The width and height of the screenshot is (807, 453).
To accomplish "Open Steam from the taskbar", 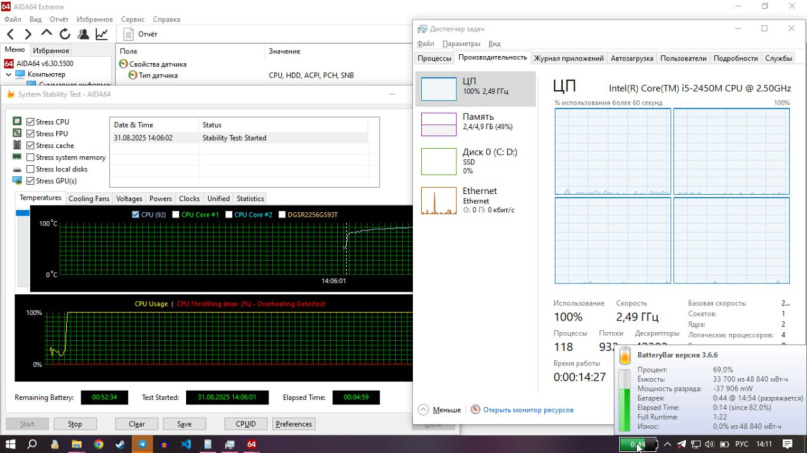I will pyautogui.click(x=120, y=444).
